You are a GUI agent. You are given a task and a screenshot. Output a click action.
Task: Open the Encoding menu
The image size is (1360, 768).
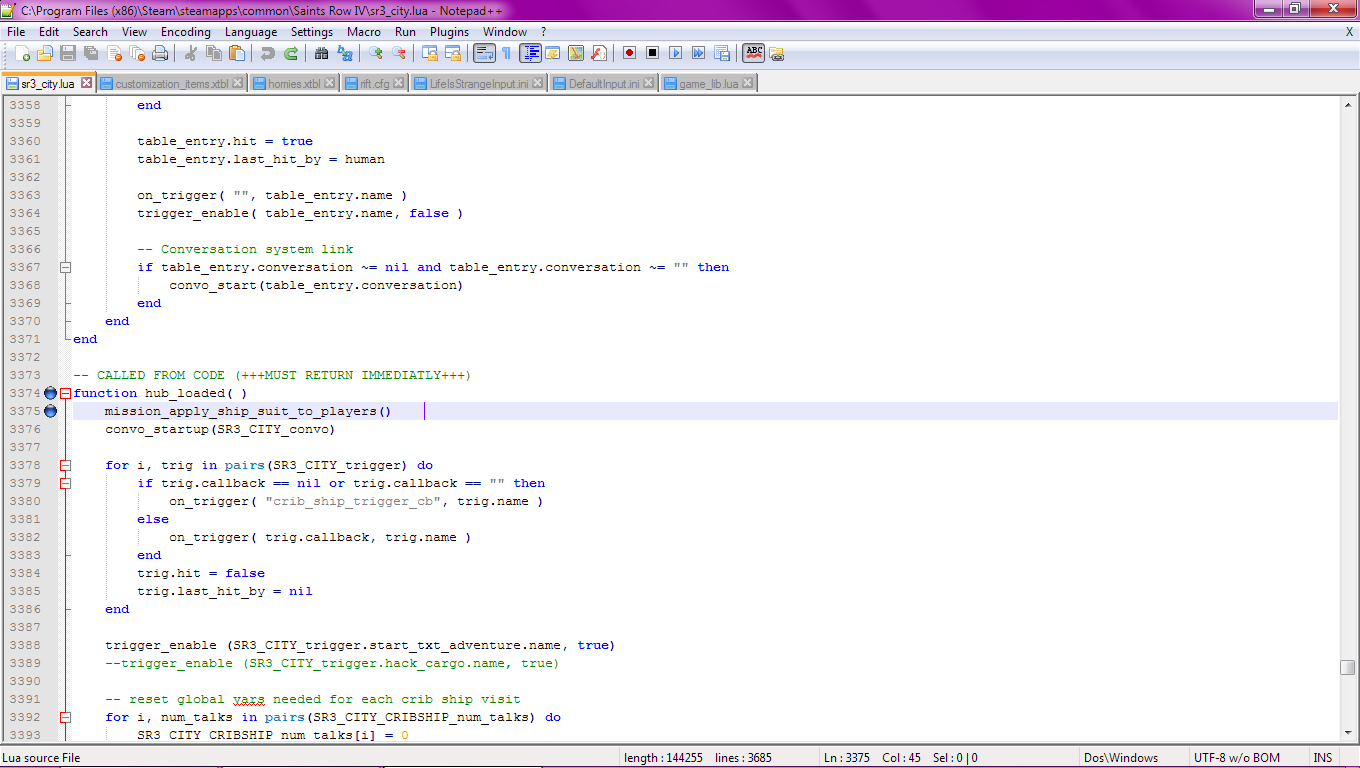pyautogui.click(x=186, y=31)
